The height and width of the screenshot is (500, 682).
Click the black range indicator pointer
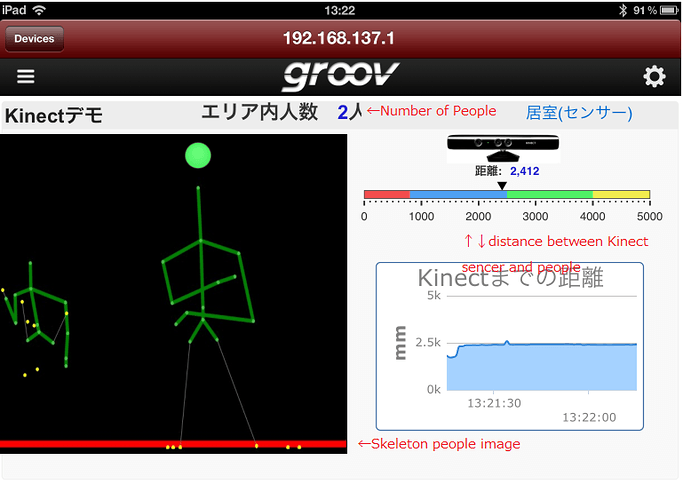coord(502,186)
